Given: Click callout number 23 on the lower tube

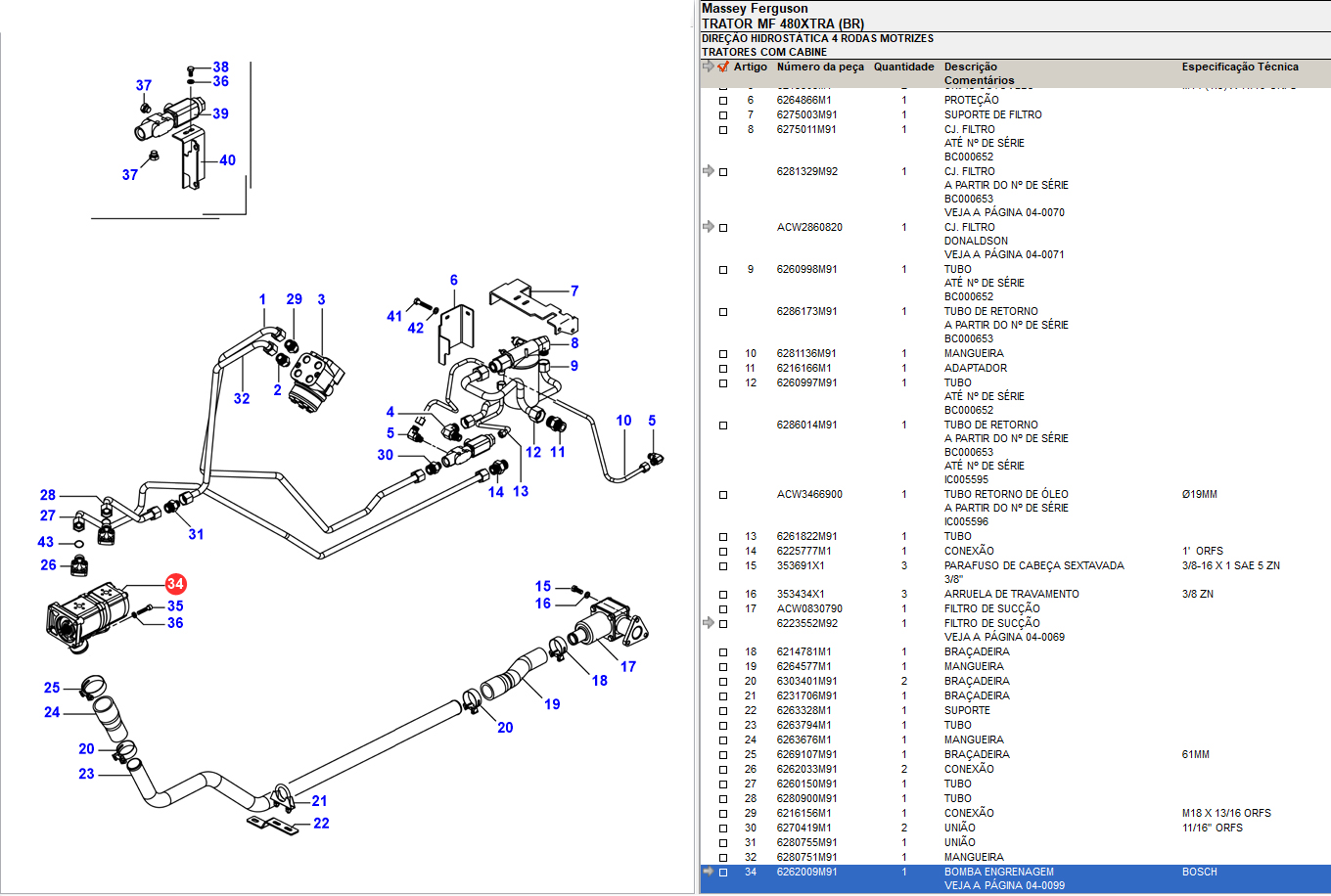Looking at the screenshot, I should [x=87, y=774].
